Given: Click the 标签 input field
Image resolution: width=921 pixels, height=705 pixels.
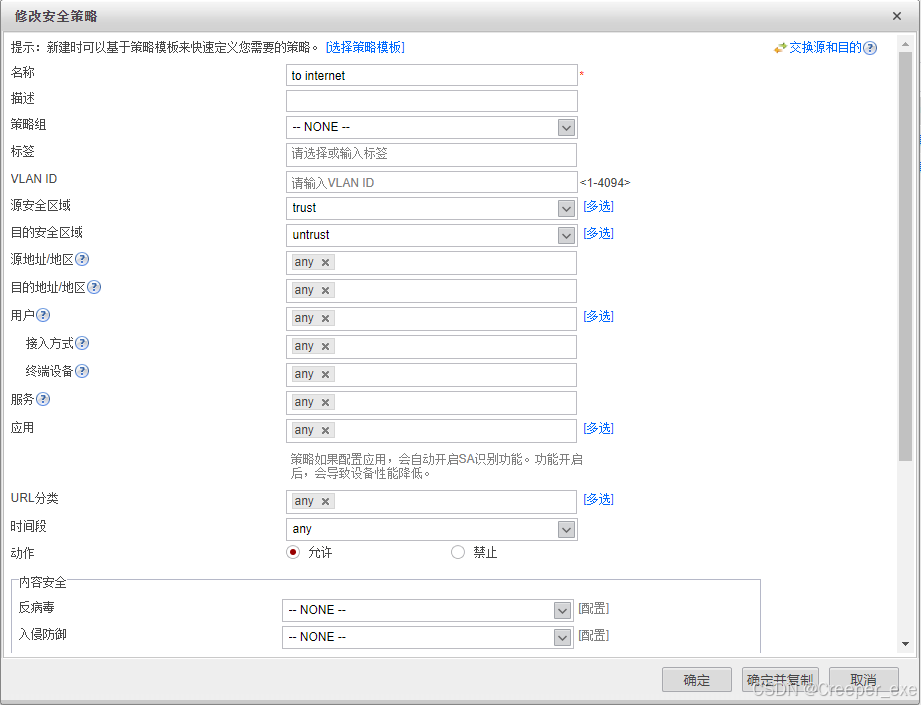Looking at the screenshot, I should pos(432,155).
